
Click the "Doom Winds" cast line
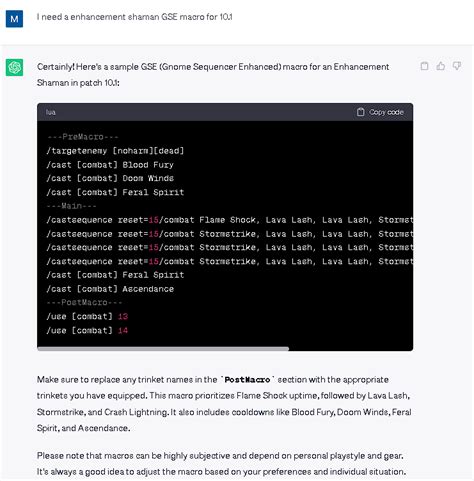[x=110, y=178]
